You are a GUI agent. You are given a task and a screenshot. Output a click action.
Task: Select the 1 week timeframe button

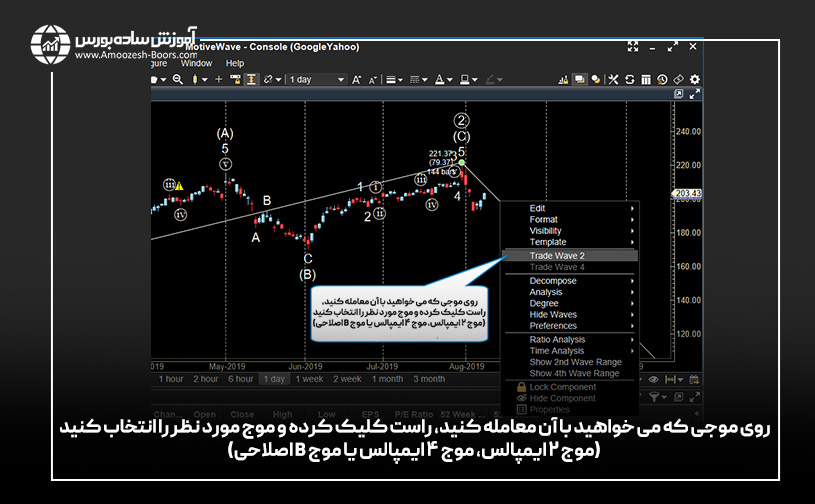tap(309, 379)
